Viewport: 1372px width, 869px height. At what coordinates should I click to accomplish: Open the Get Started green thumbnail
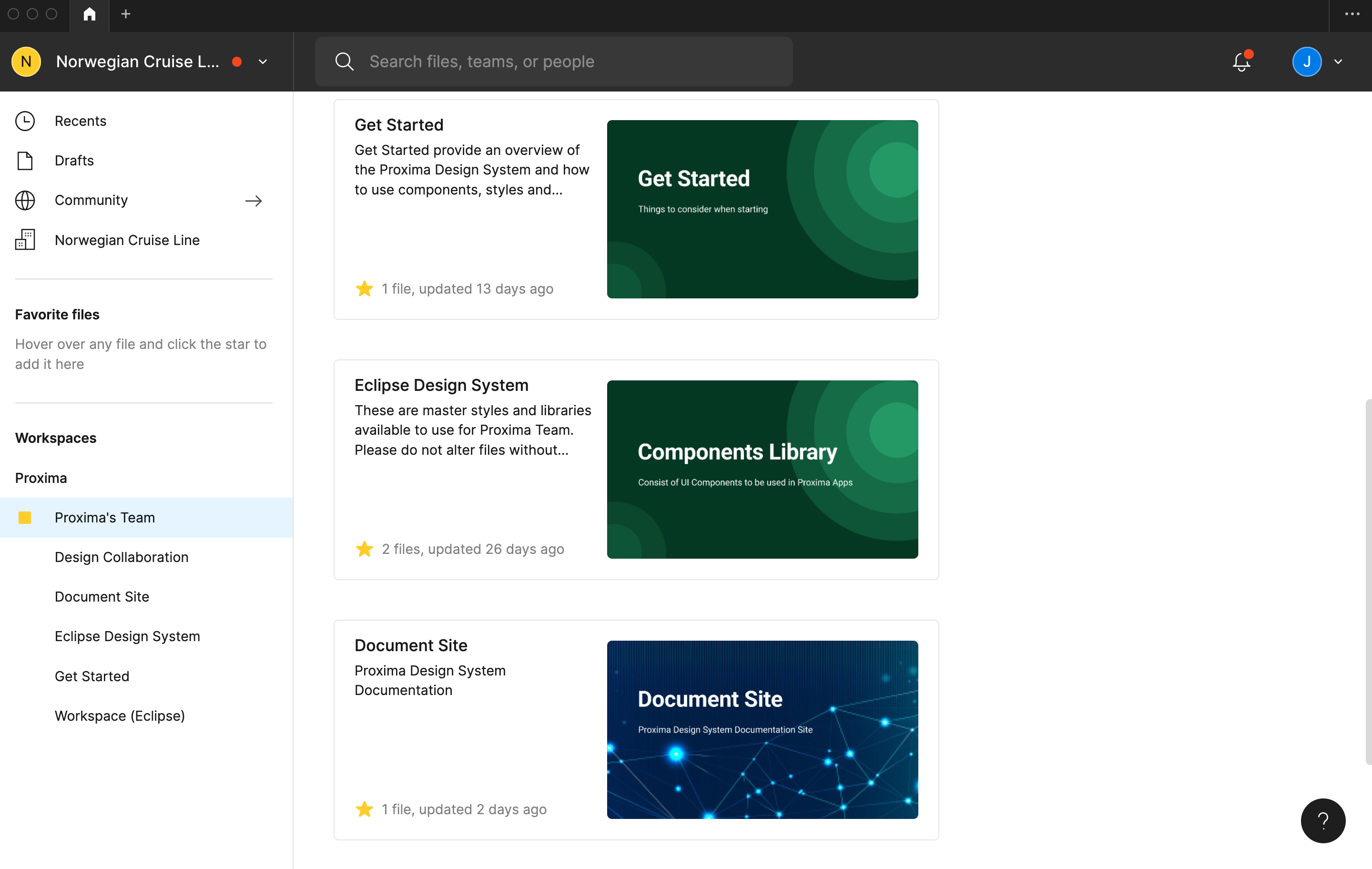point(762,209)
